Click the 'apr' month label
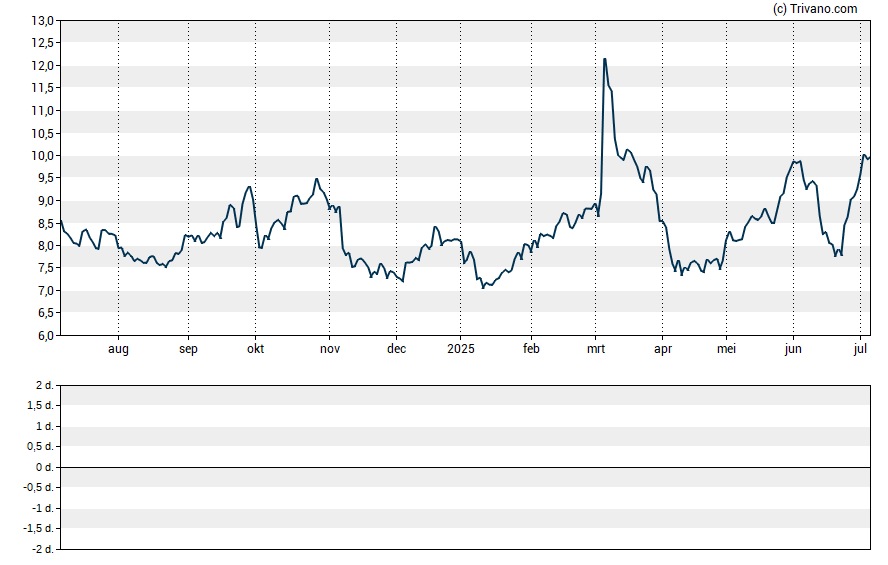Viewport: 888px width, 565px height. (x=663, y=349)
